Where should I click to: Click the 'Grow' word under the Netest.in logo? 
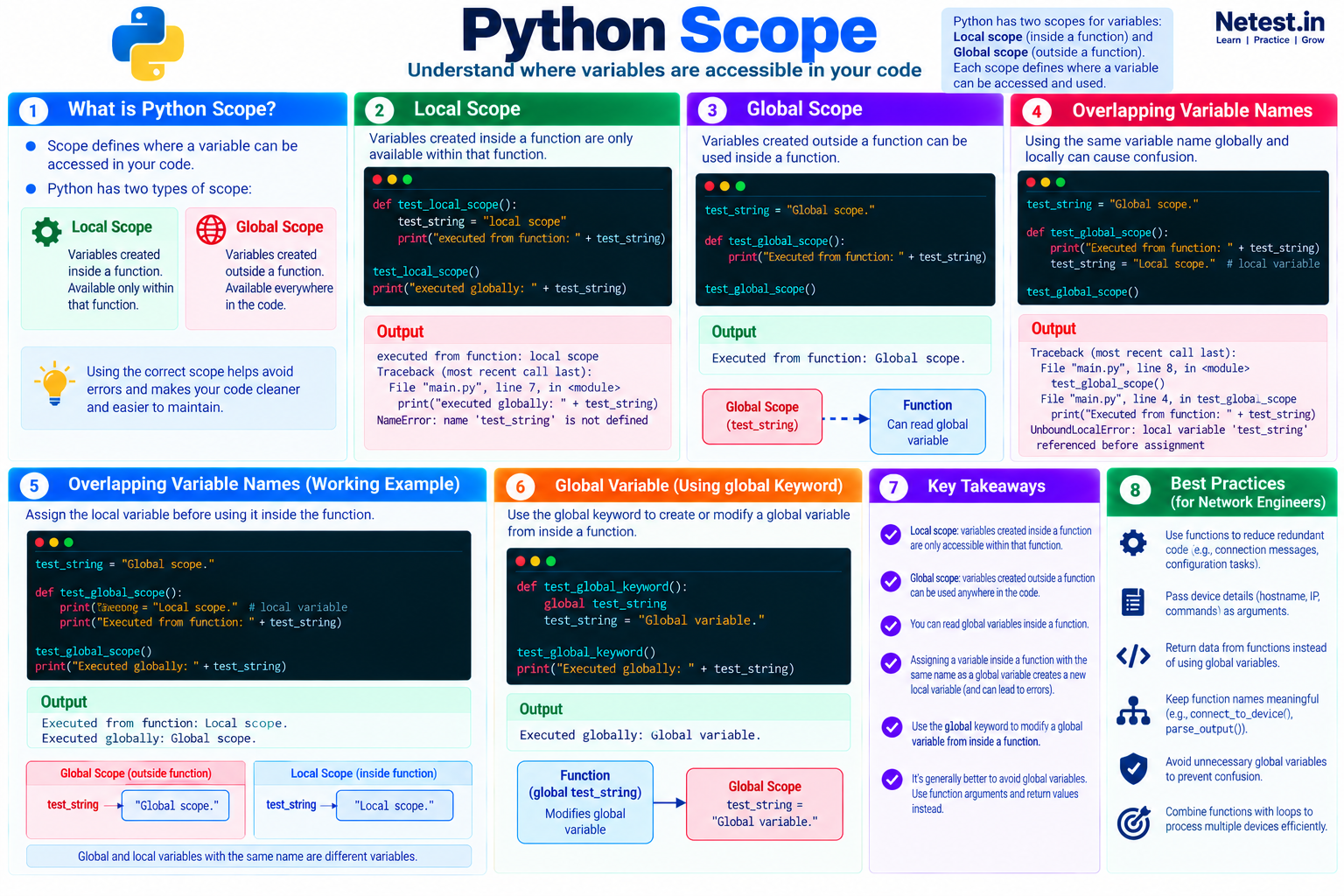1312,40
